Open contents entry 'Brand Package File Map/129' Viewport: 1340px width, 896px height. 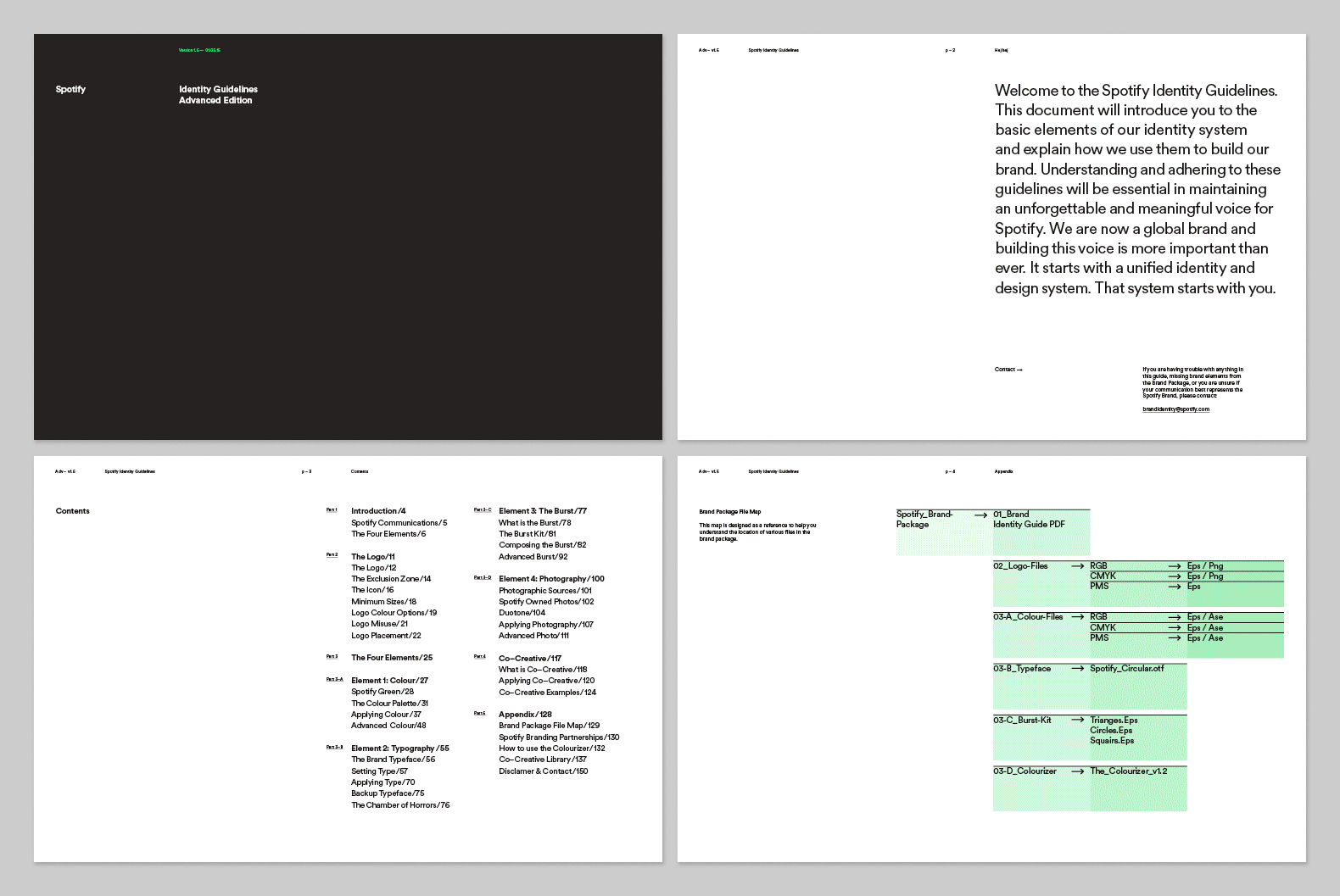pyautogui.click(x=550, y=726)
